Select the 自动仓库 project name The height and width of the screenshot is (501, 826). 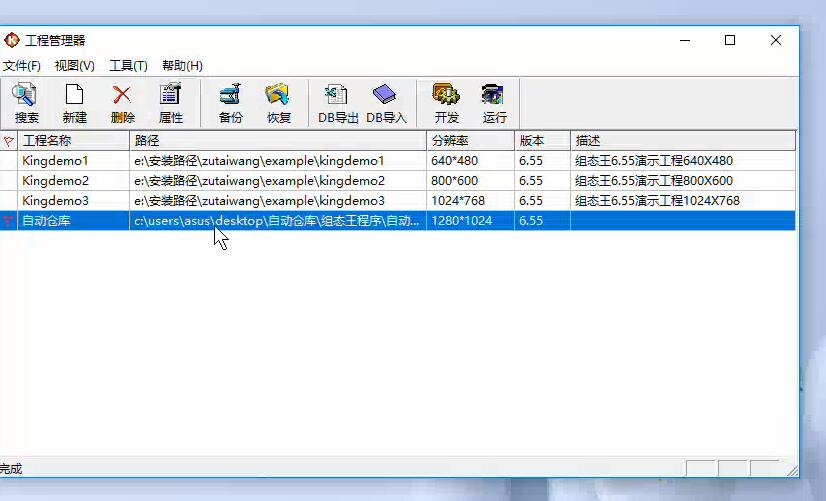(x=46, y=221)
